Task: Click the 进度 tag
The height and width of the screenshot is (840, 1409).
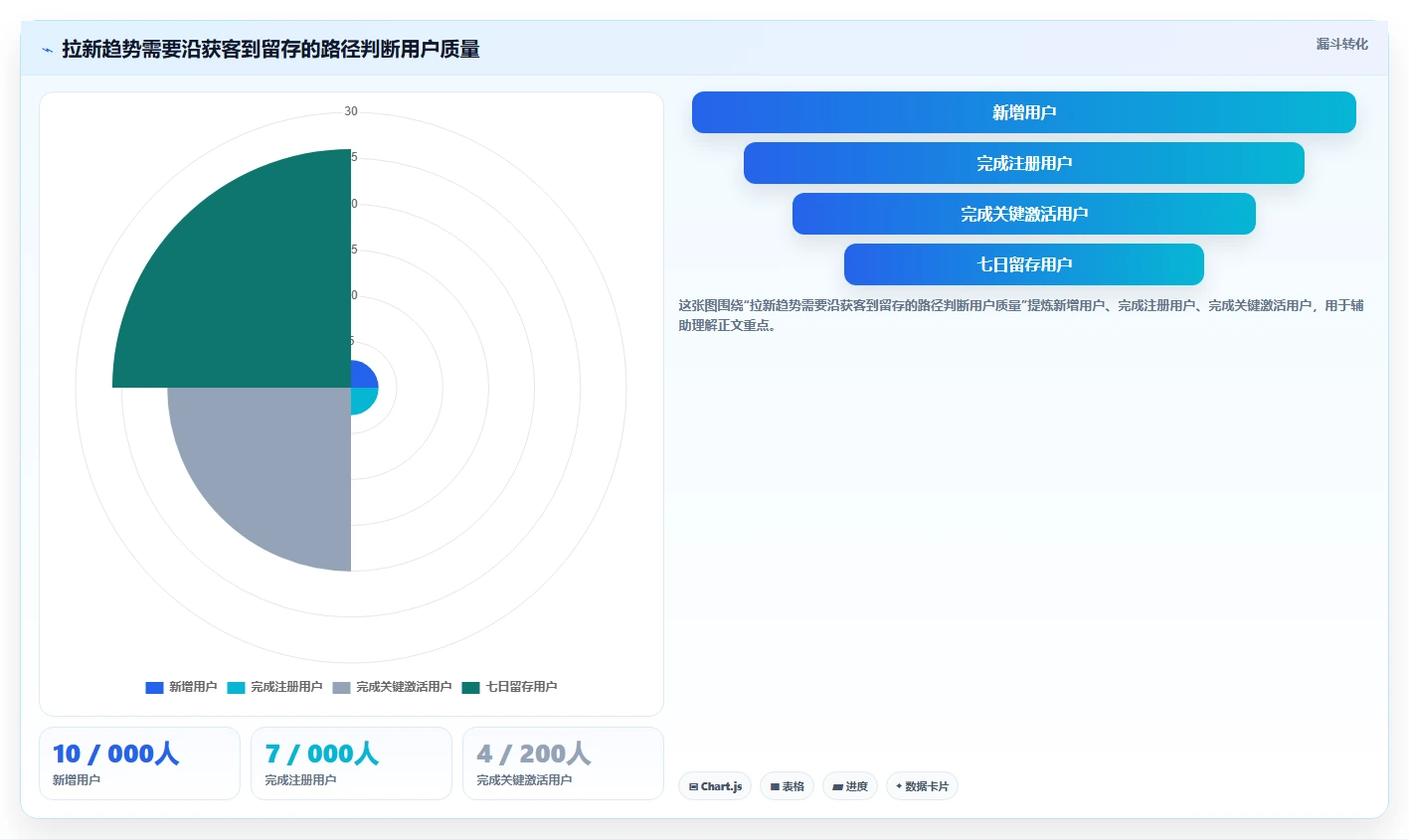Action: click(x=850, y=786)
